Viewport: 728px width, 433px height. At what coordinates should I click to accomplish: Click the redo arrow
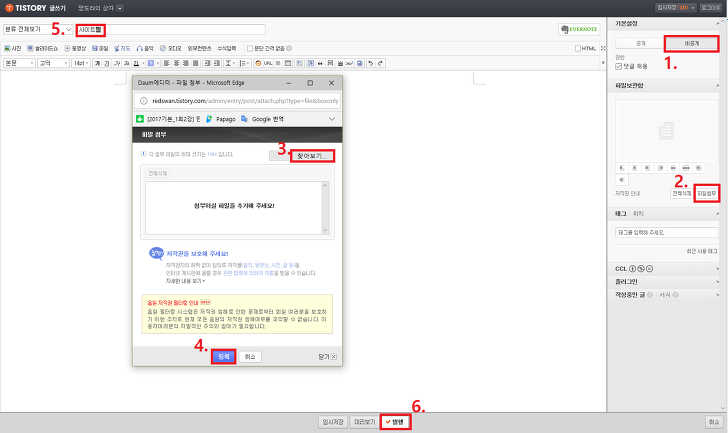coord(380,63)
